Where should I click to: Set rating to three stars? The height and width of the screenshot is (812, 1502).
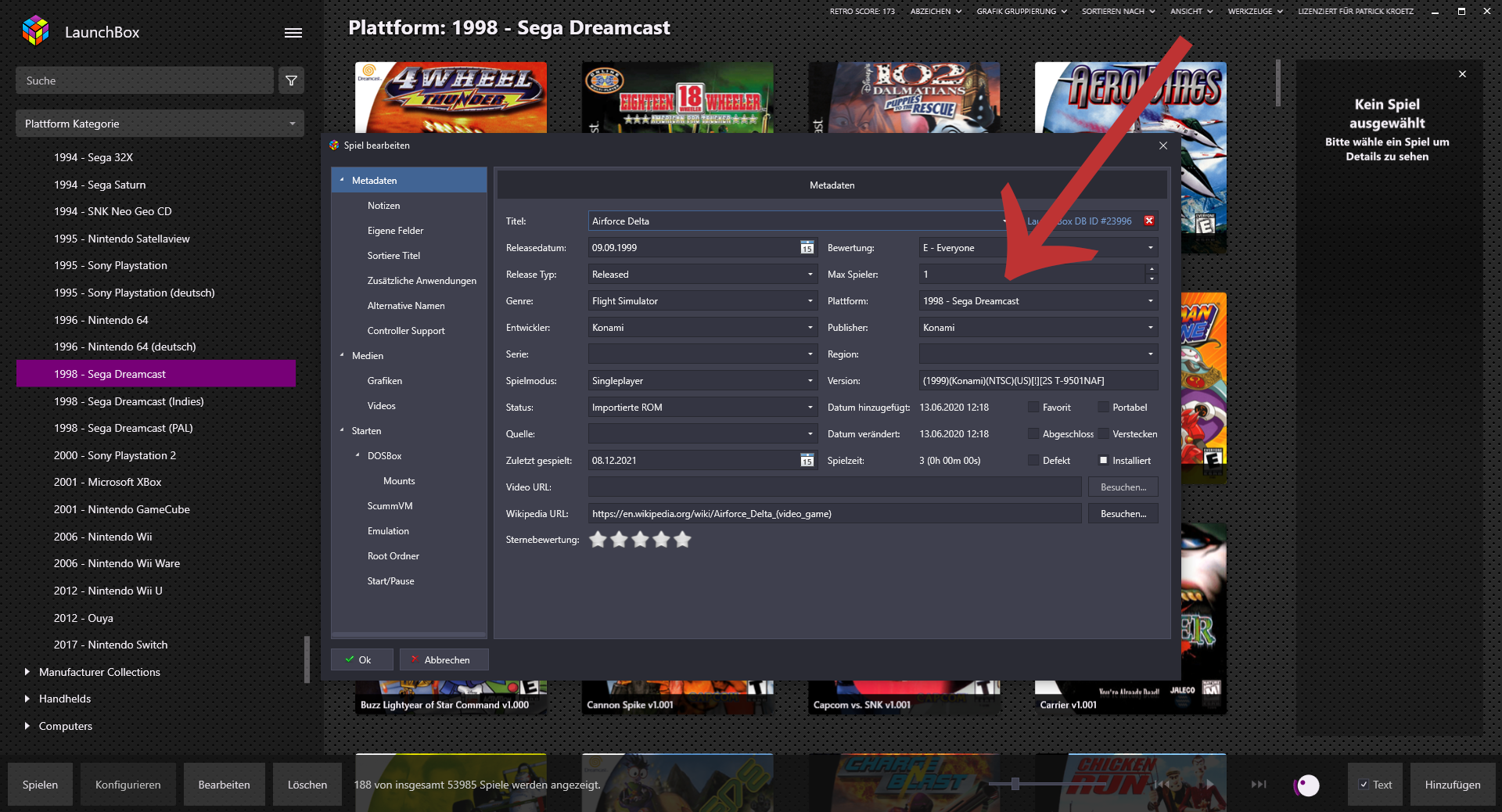click(640, 540)
